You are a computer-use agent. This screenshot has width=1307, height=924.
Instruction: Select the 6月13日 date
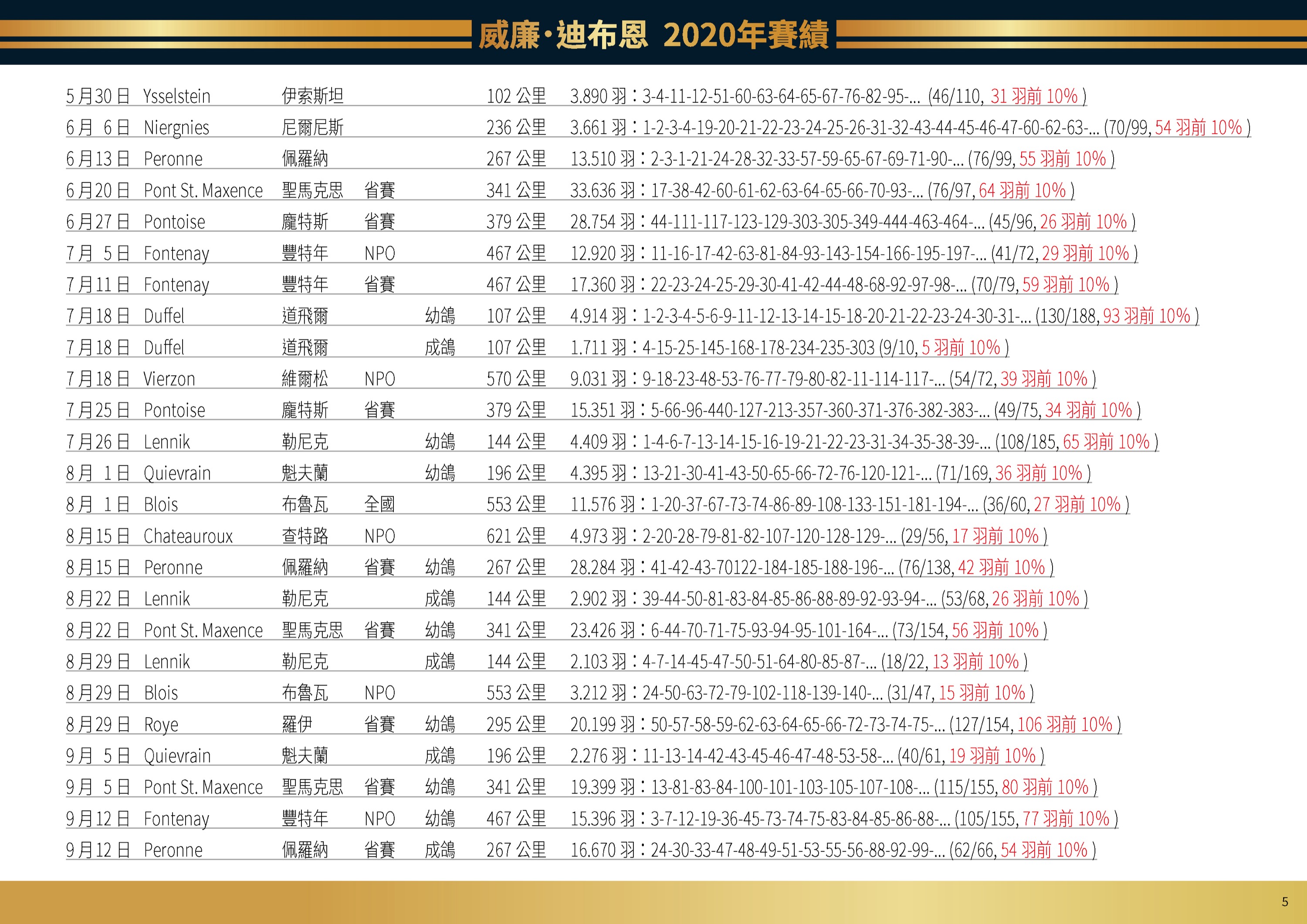[98, 159]
